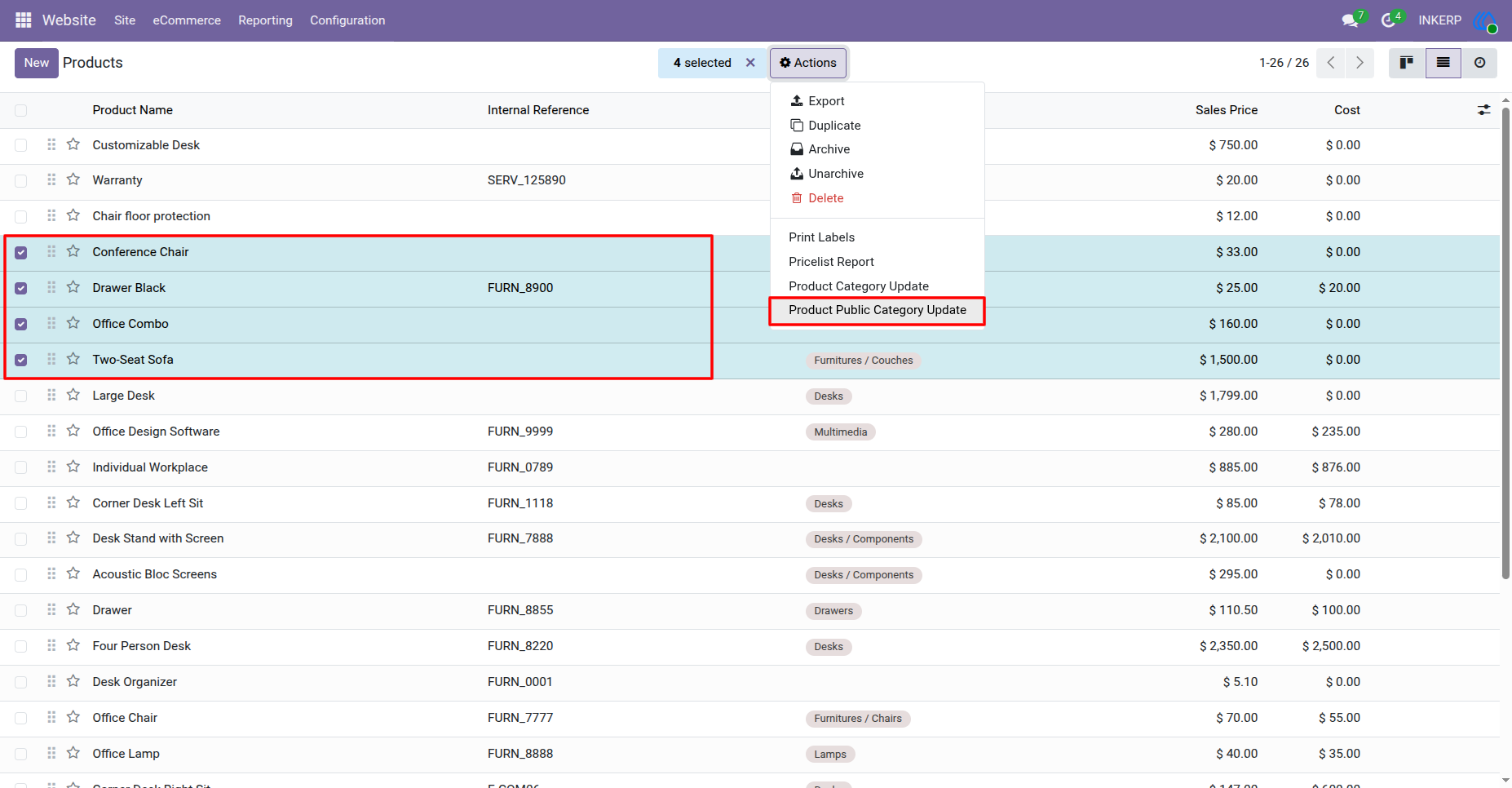Open the Site menu

tap(125, 20)
